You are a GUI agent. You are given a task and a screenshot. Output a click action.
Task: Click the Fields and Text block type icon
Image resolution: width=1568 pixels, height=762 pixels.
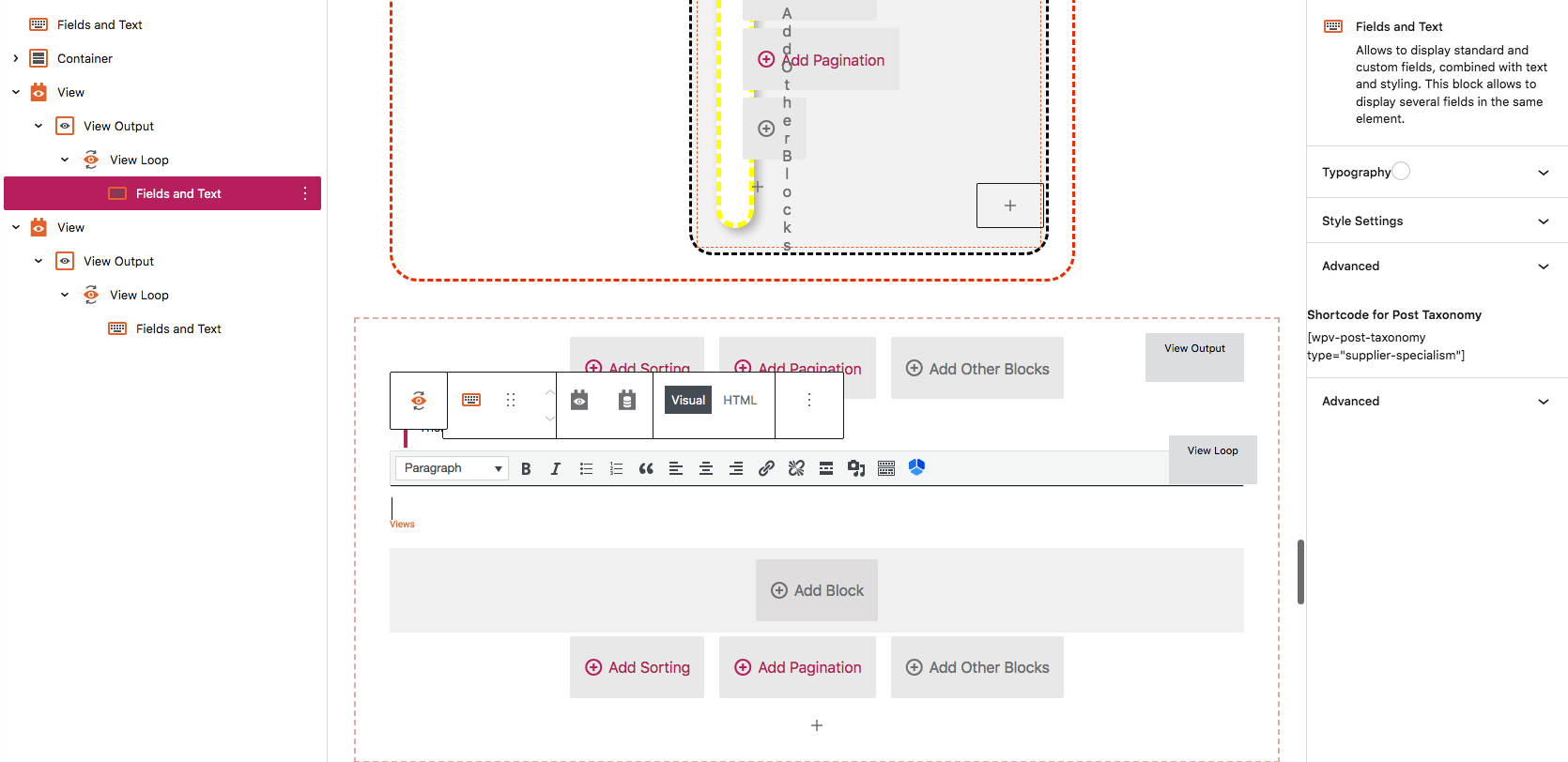tap(471, 400)
